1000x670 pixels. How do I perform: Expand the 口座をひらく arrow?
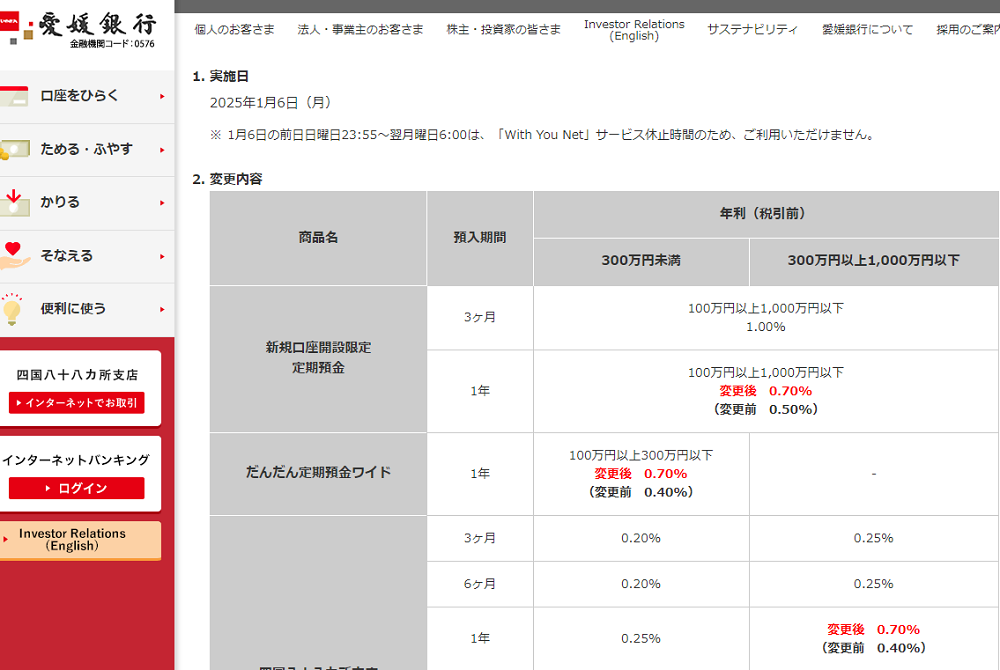[x=162, y=96]
